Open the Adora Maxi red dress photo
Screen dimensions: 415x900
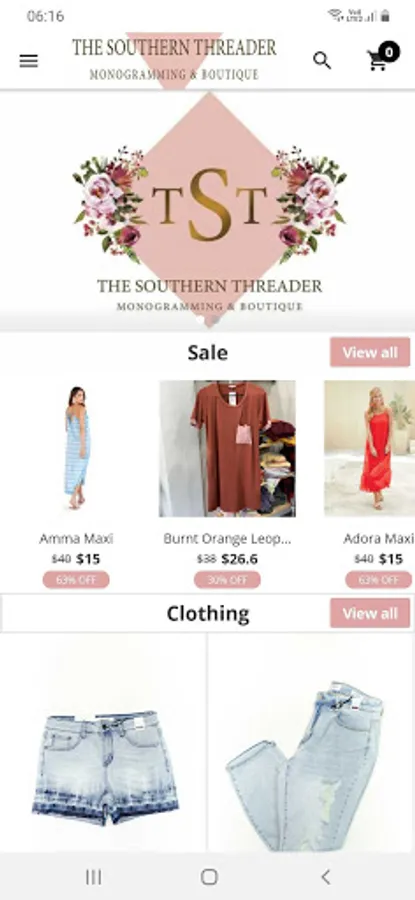[x=370, y=448]
